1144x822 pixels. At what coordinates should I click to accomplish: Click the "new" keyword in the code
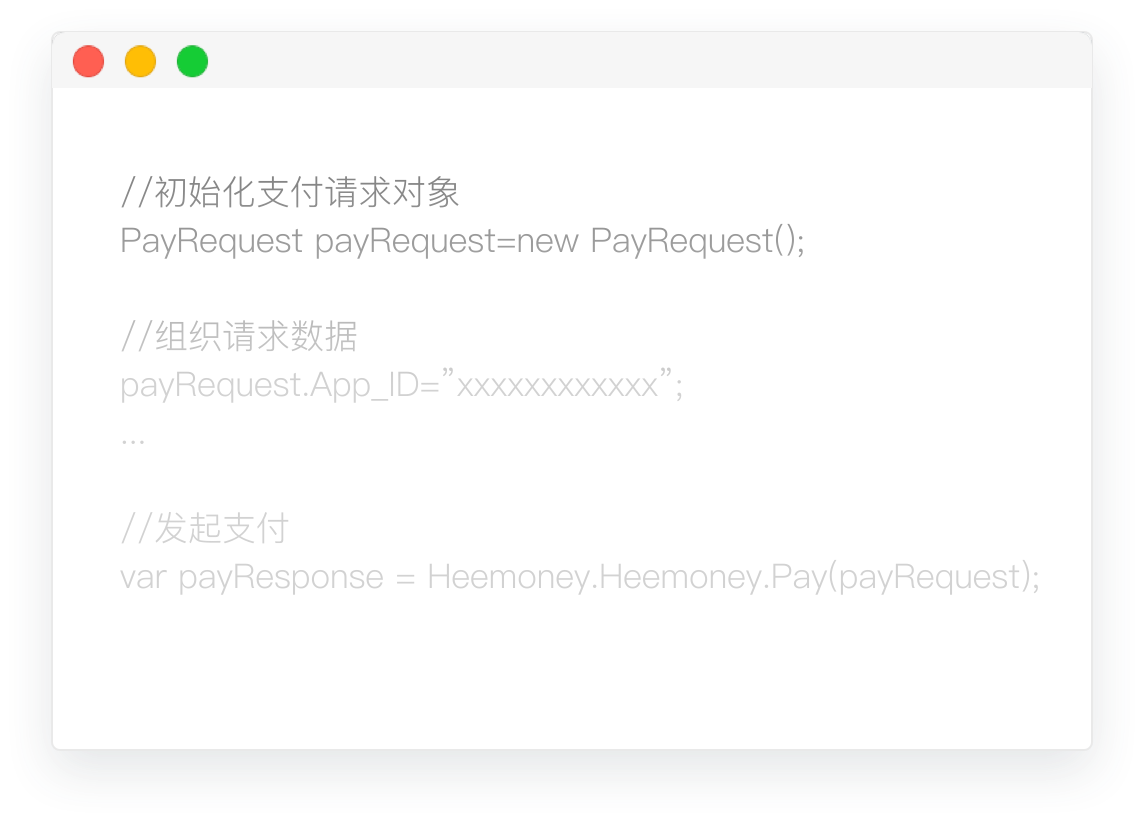pos(547,241)
